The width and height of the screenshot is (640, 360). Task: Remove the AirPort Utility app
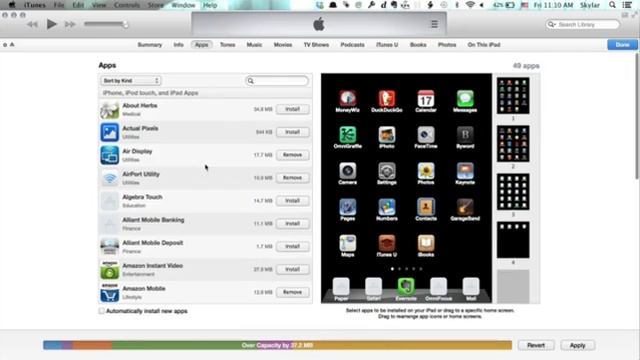coord(292,178)
